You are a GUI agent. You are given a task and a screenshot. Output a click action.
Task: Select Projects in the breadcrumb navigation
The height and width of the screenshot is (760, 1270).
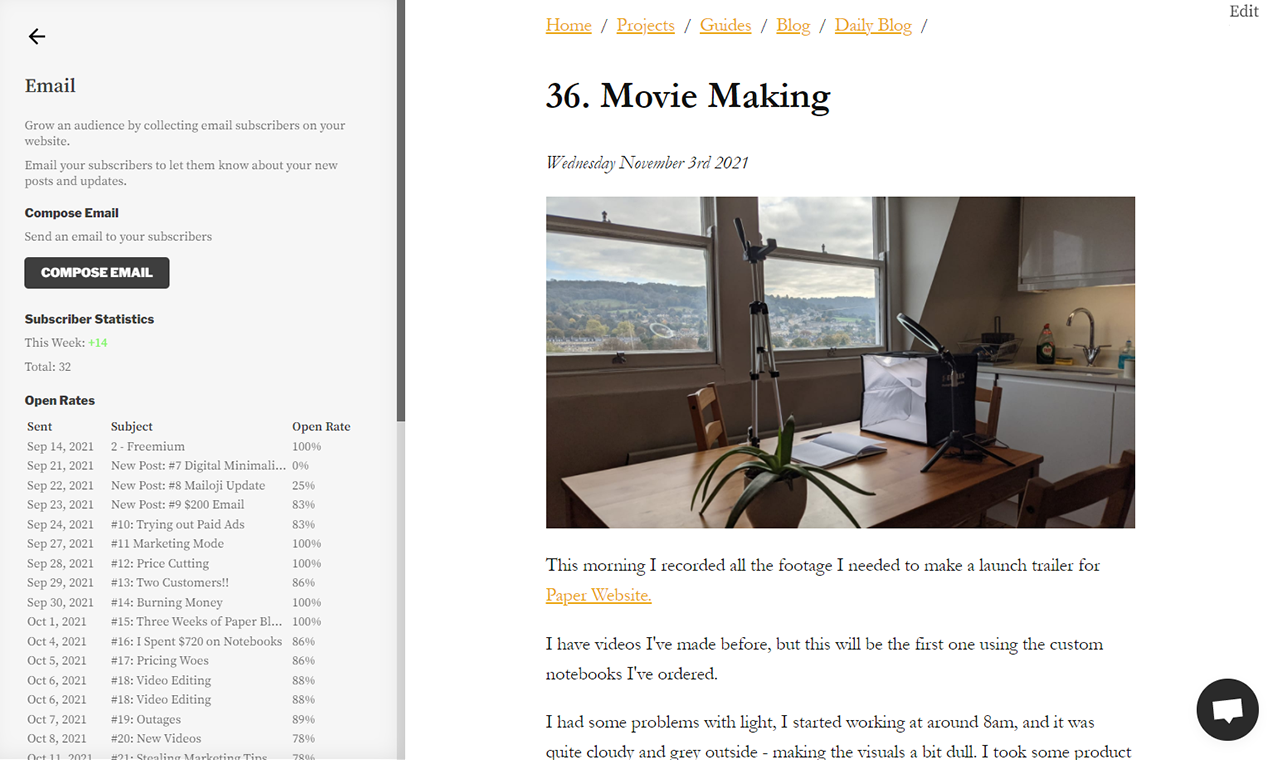645,25
